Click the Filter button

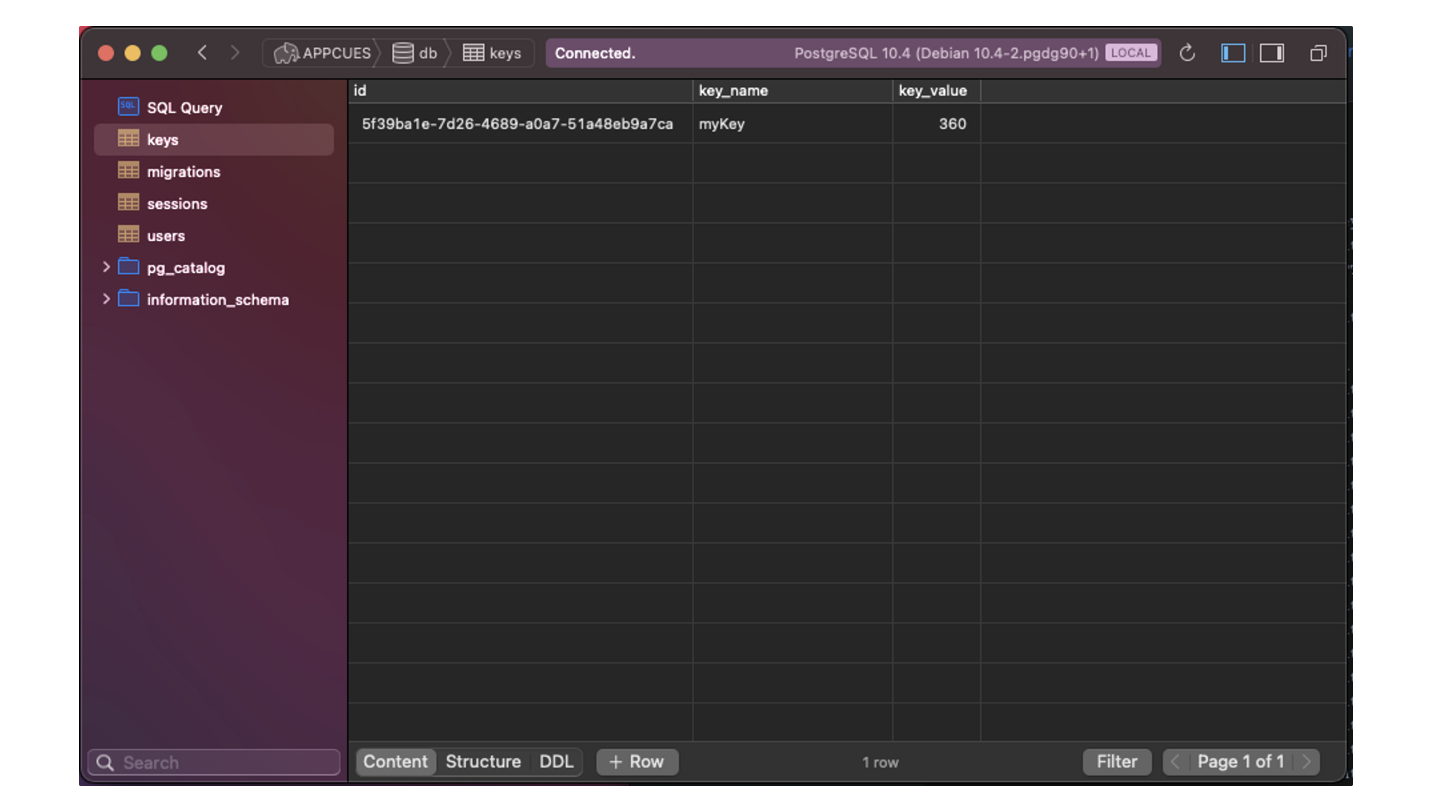pos(1116,762)
